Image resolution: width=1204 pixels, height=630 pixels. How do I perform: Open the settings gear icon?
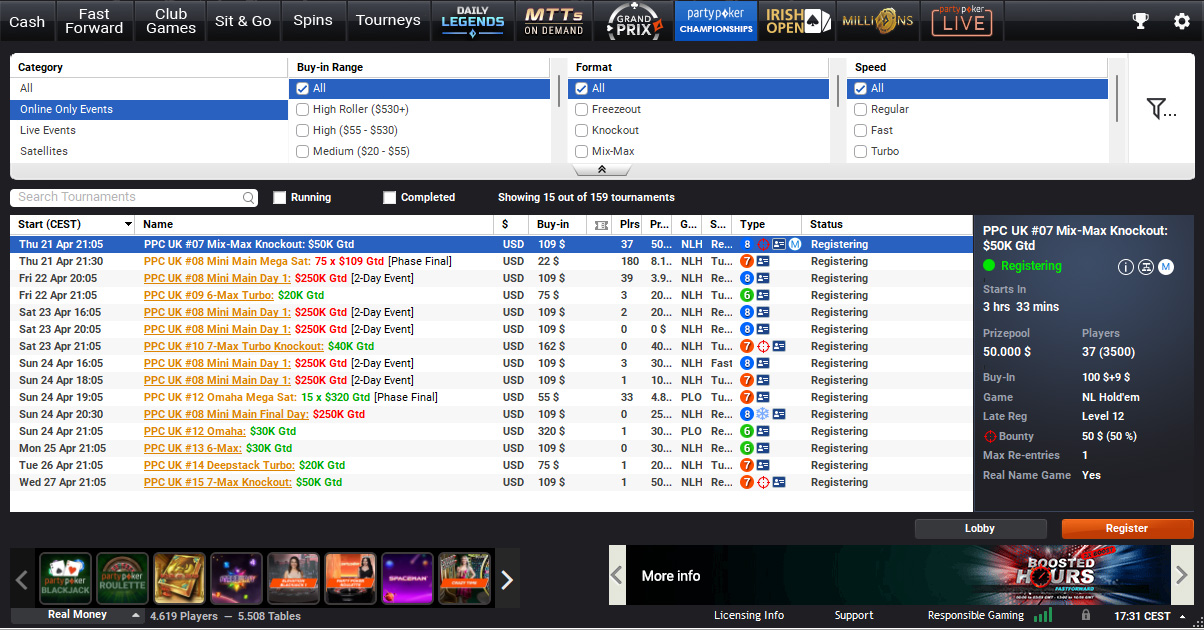pyautogui.click(x=1181, y=21)
